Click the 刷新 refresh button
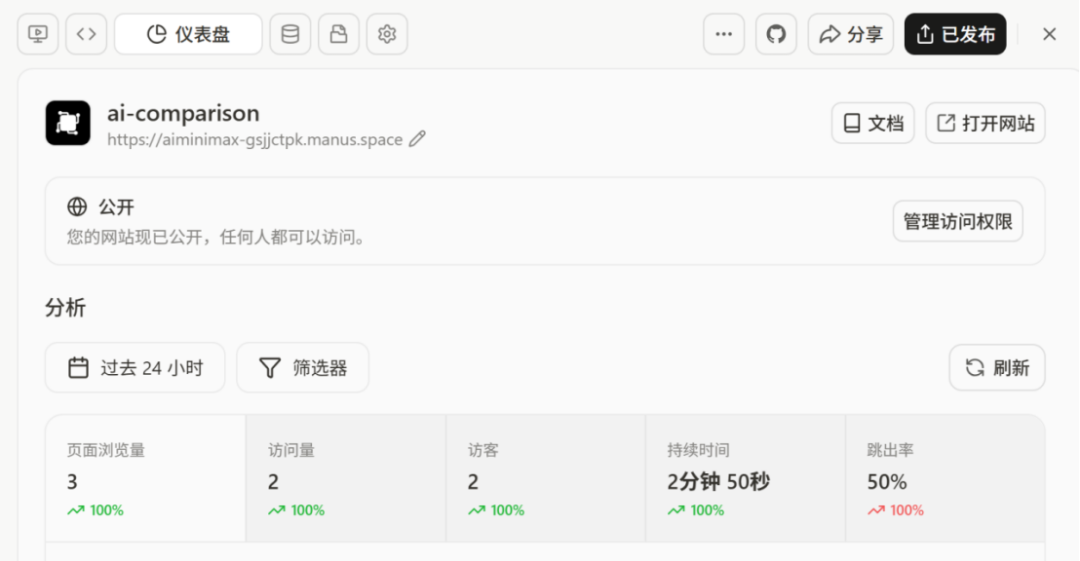The image size is (1080, 561). point(997,368)
